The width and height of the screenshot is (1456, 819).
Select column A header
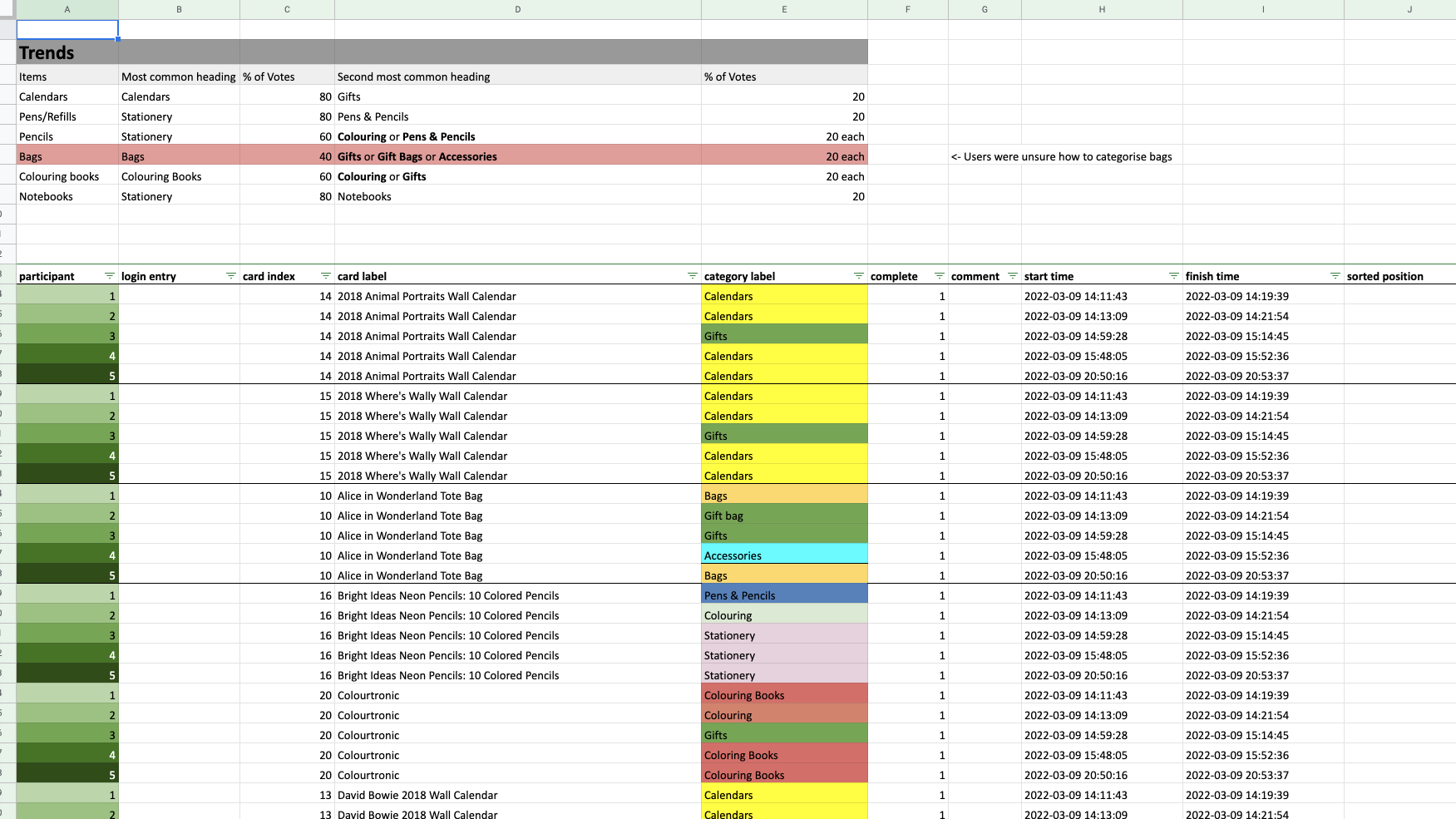point(67,9)
